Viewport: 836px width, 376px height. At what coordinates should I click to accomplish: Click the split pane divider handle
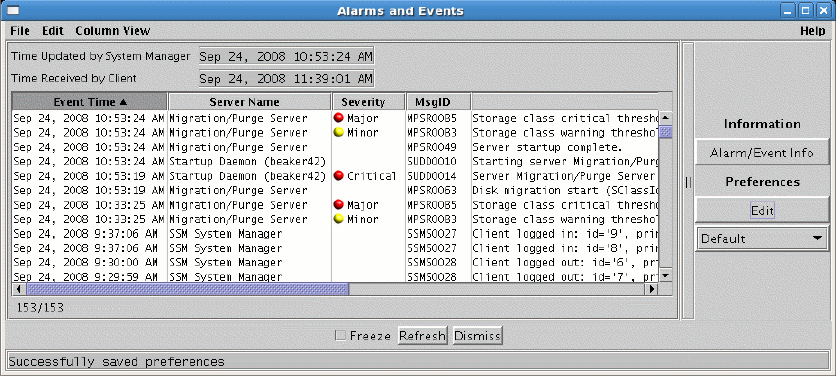click(688, 182)
